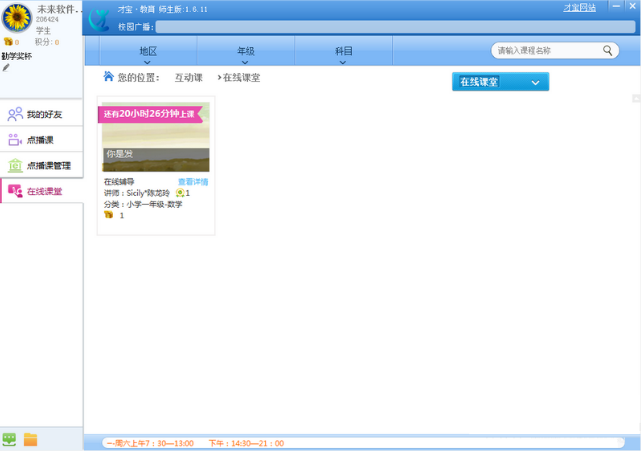Click the pink online classroom icon
Viewport: 641px width, 451px height.
(x=15, y=191)
